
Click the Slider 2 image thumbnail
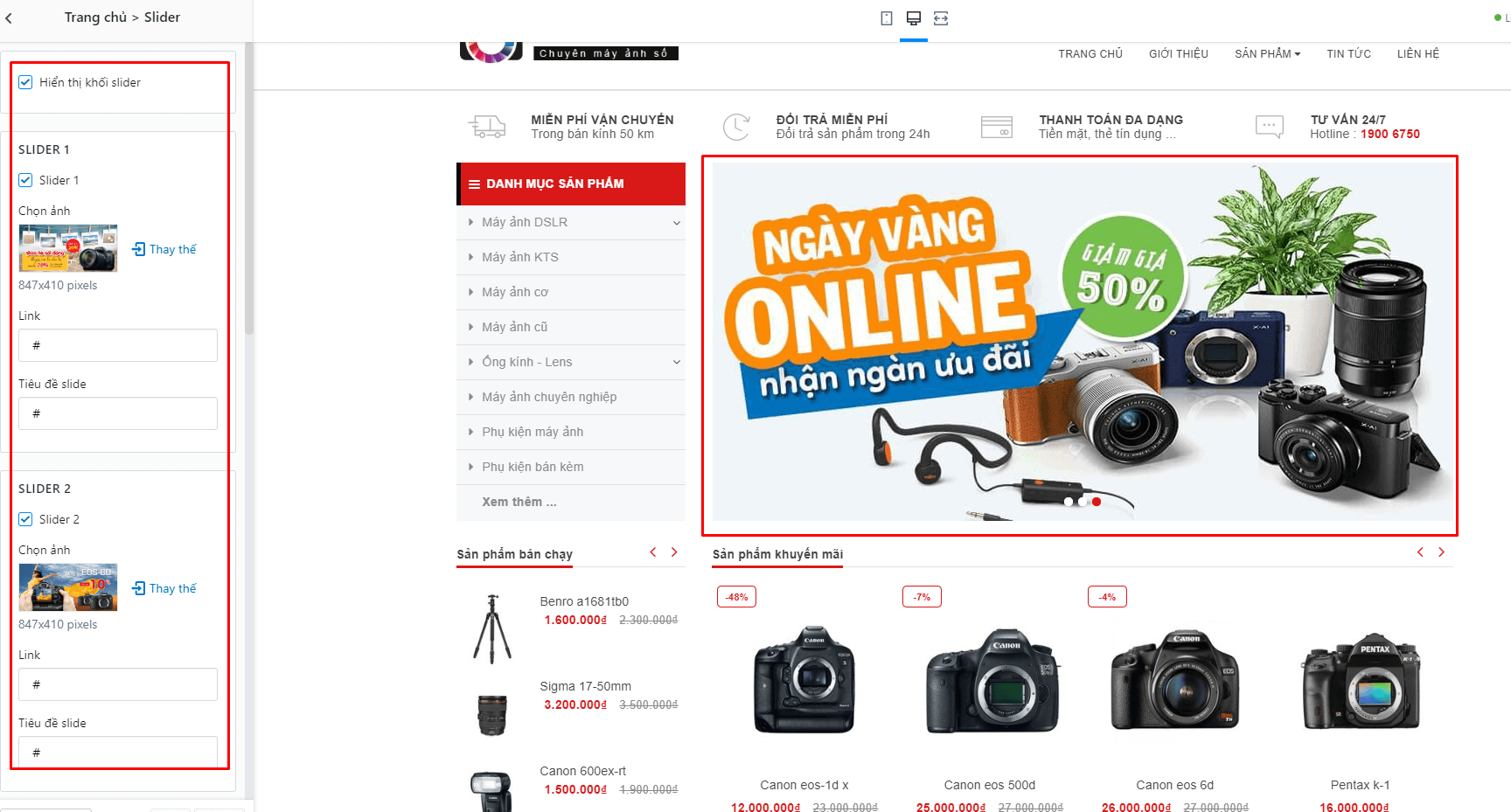68,587
